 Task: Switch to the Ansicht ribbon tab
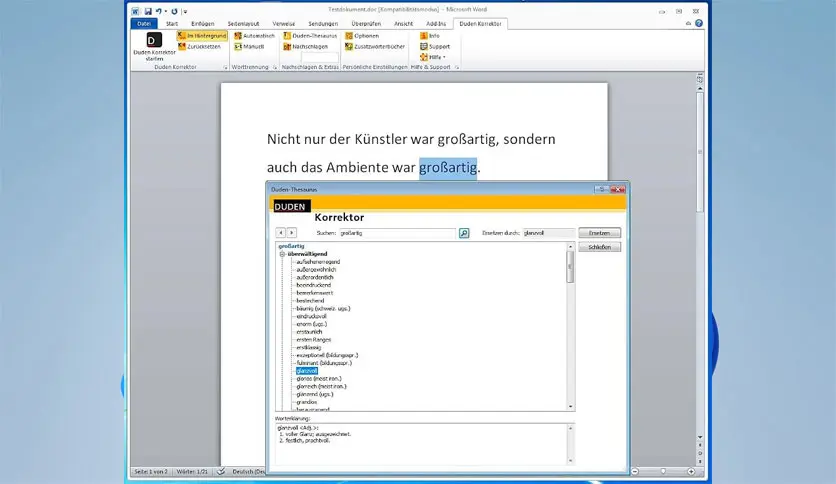[x=404, y=23]
